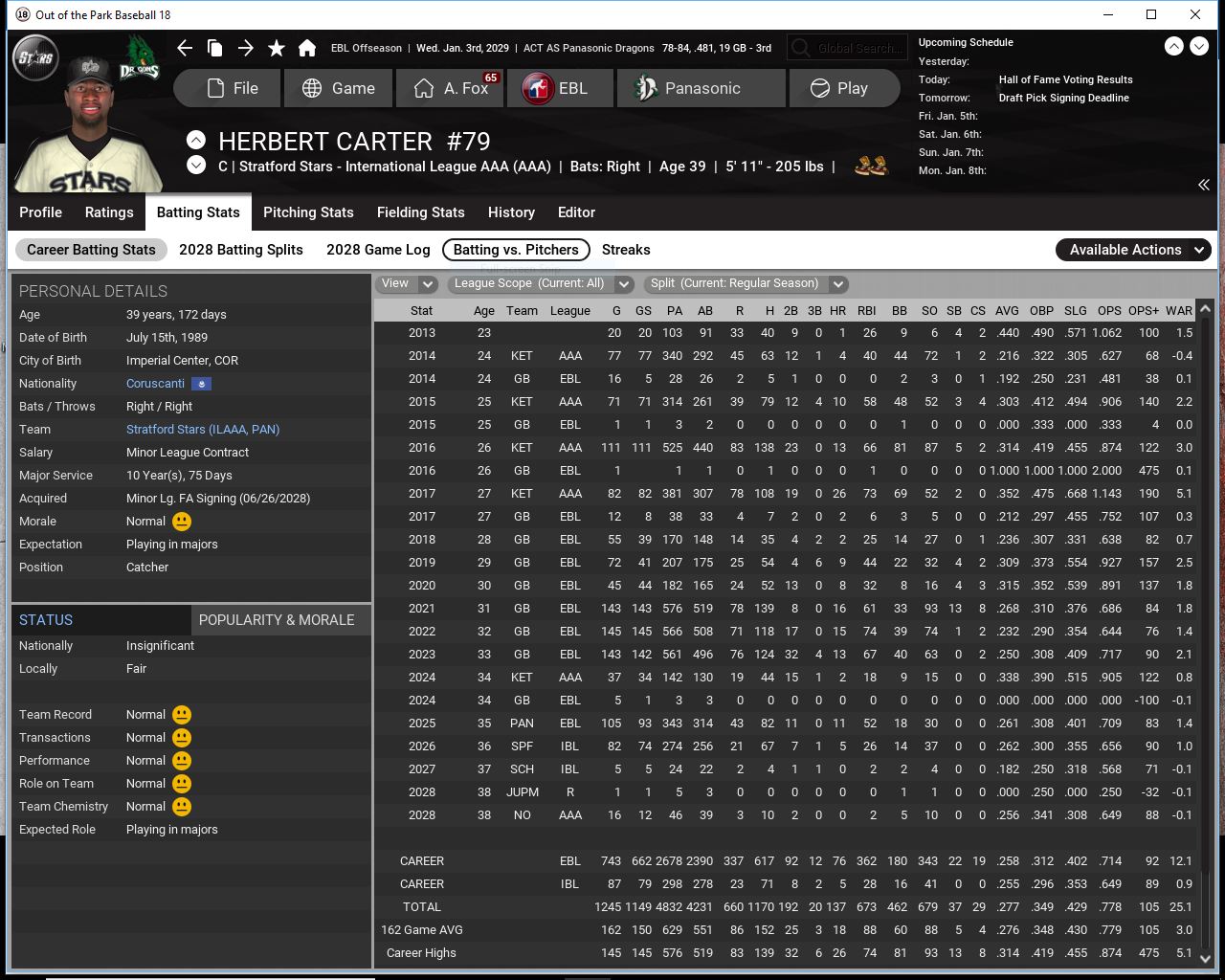Sort the table by the HR column
Image resolution: width=1225 pixels, height=980 pixels.
[837, 311]
